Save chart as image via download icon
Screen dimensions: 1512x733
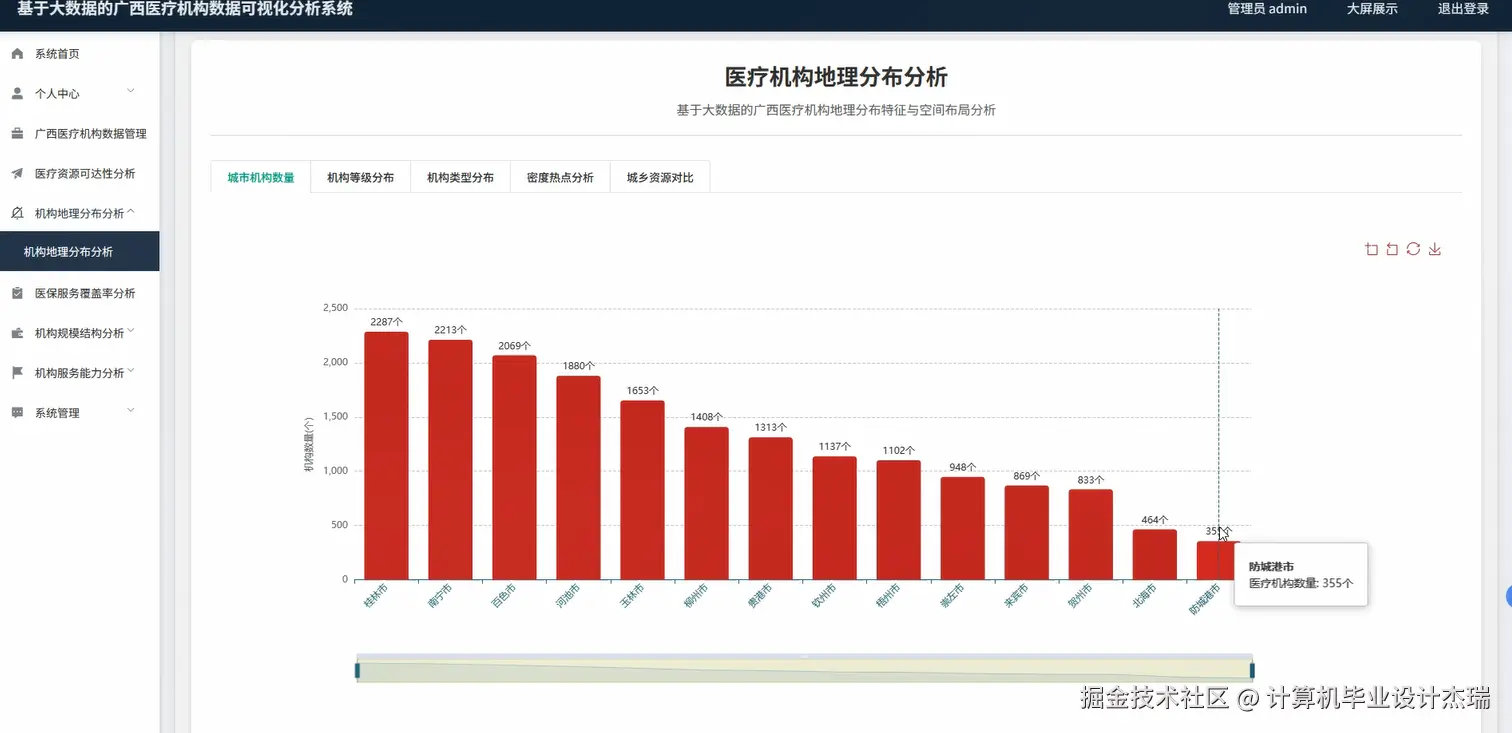1435,249
